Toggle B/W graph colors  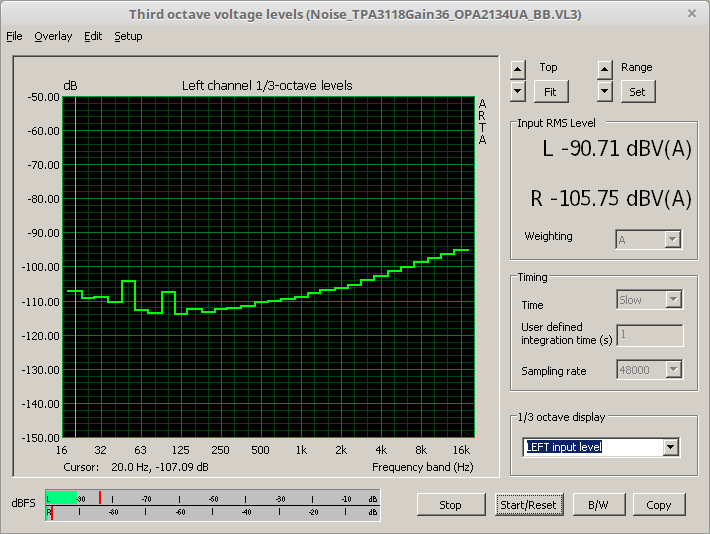coord(598,505)
